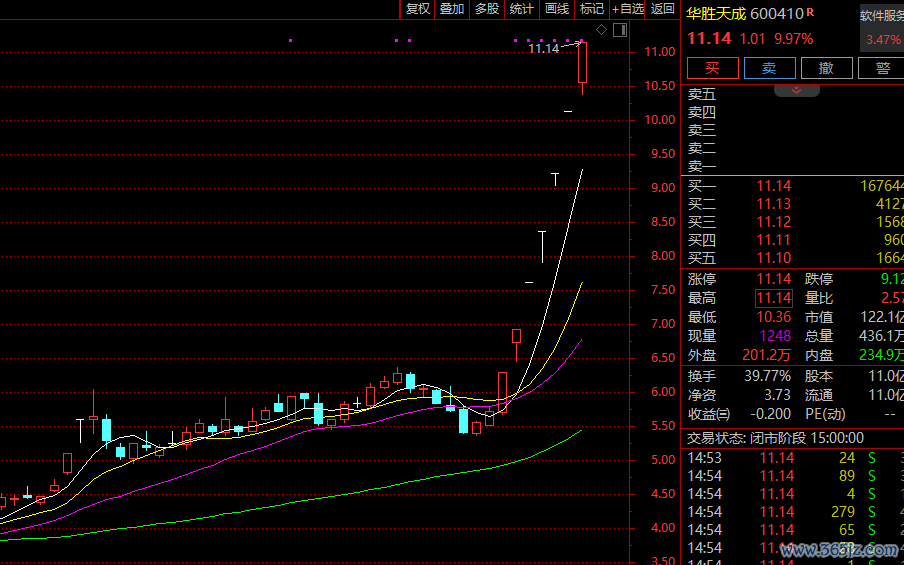Open 多股 multi-stock view
Image resolution: width=904 pixels, height=565 pixels.
487,9
